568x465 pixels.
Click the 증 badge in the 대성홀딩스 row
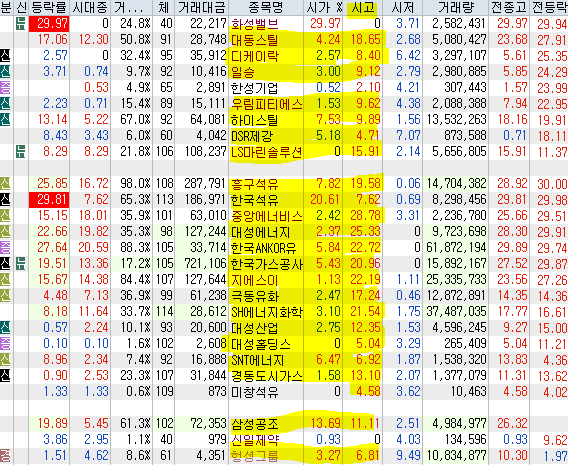click(x=5, y=343)
